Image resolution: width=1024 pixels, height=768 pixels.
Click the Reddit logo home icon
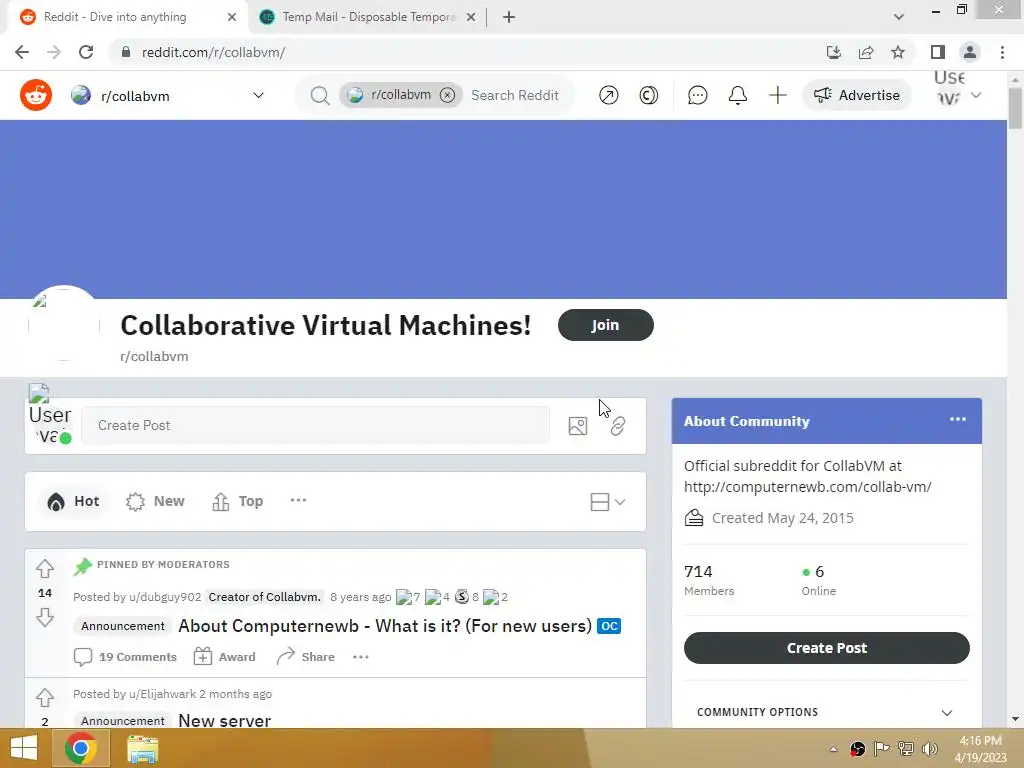click(36, 95)
